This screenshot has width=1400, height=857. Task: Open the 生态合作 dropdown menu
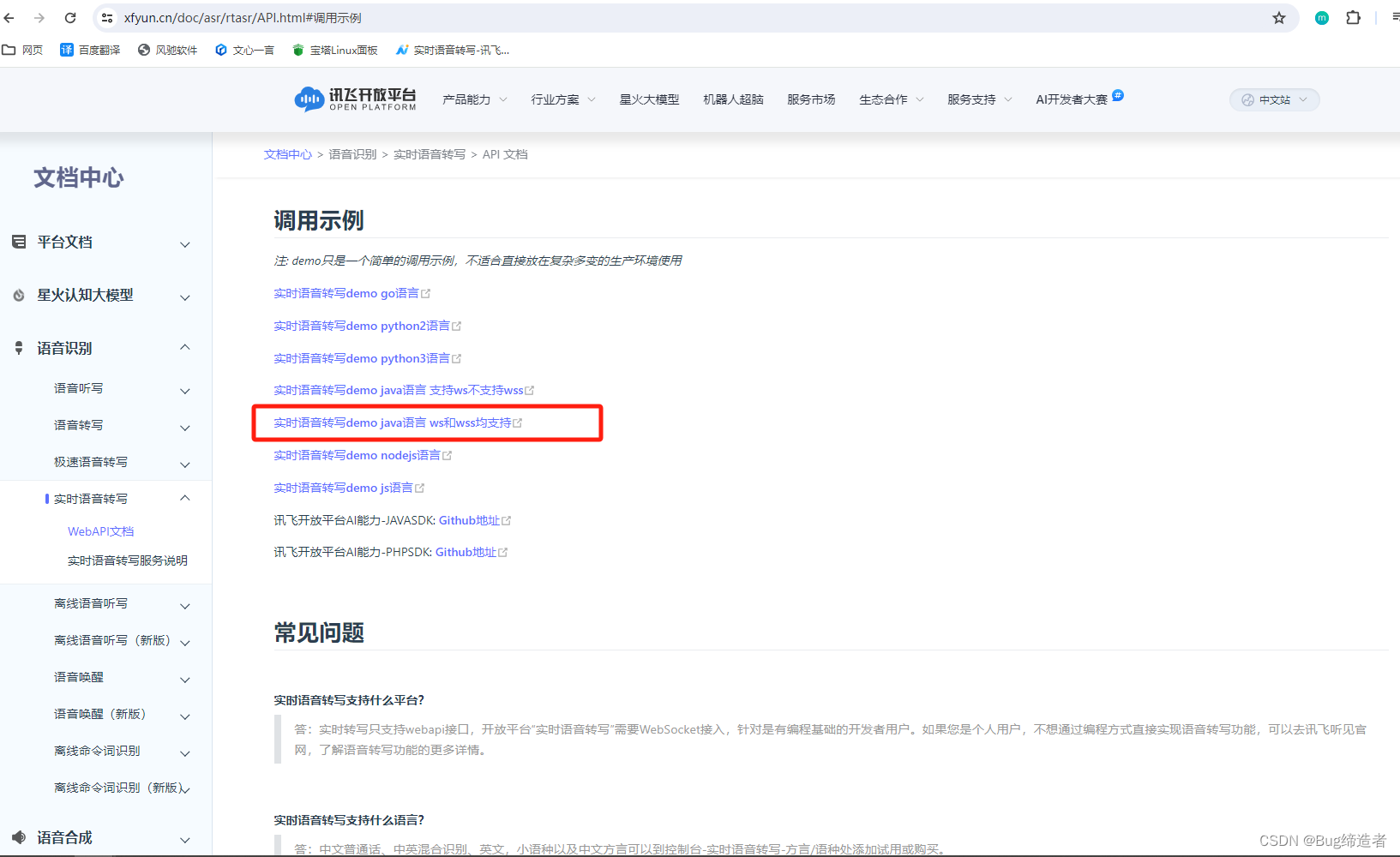point(892,99)
